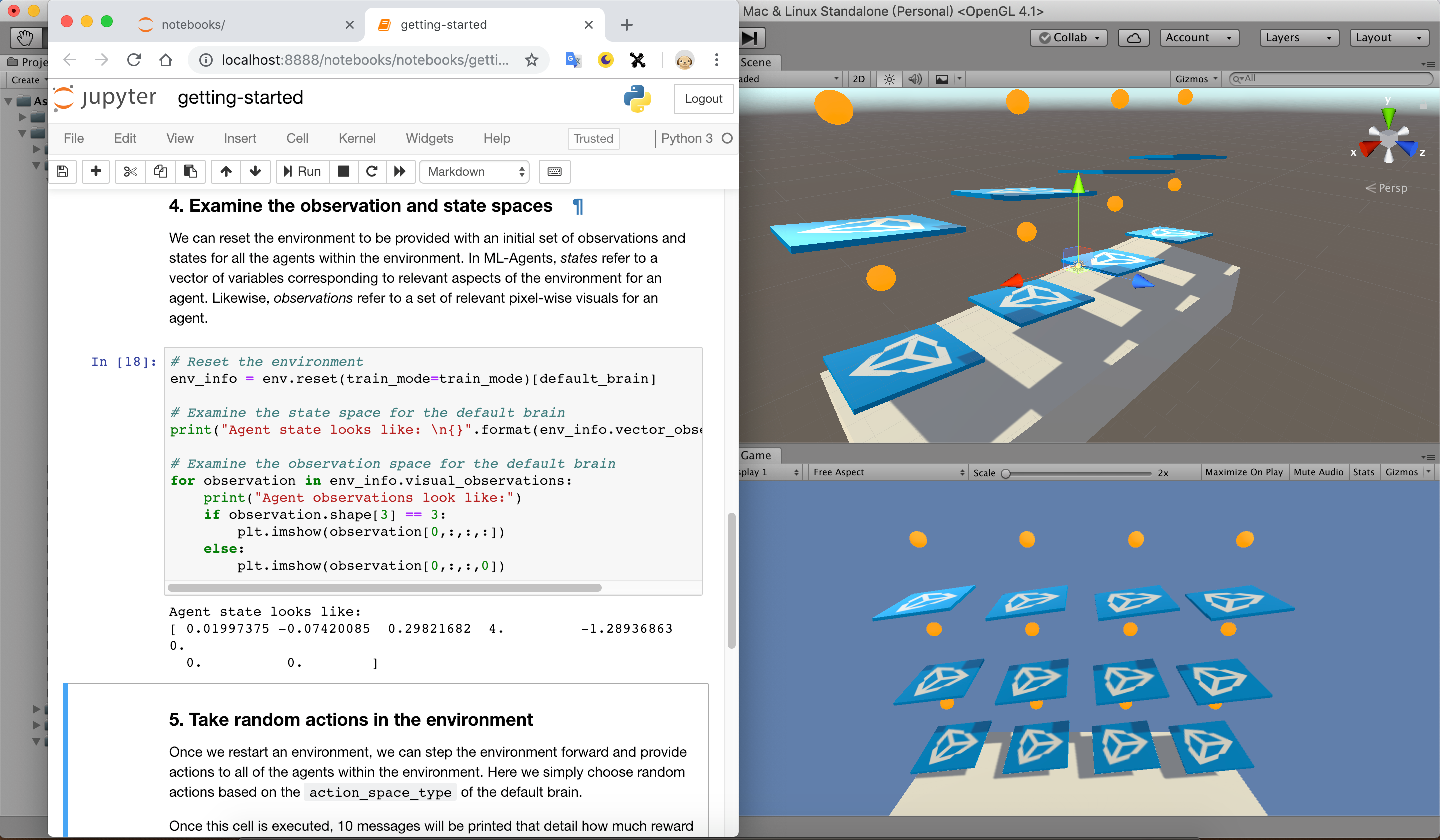
Task: Copy selected cells icon
Action: pyautogui.click(x=160, y=171)
